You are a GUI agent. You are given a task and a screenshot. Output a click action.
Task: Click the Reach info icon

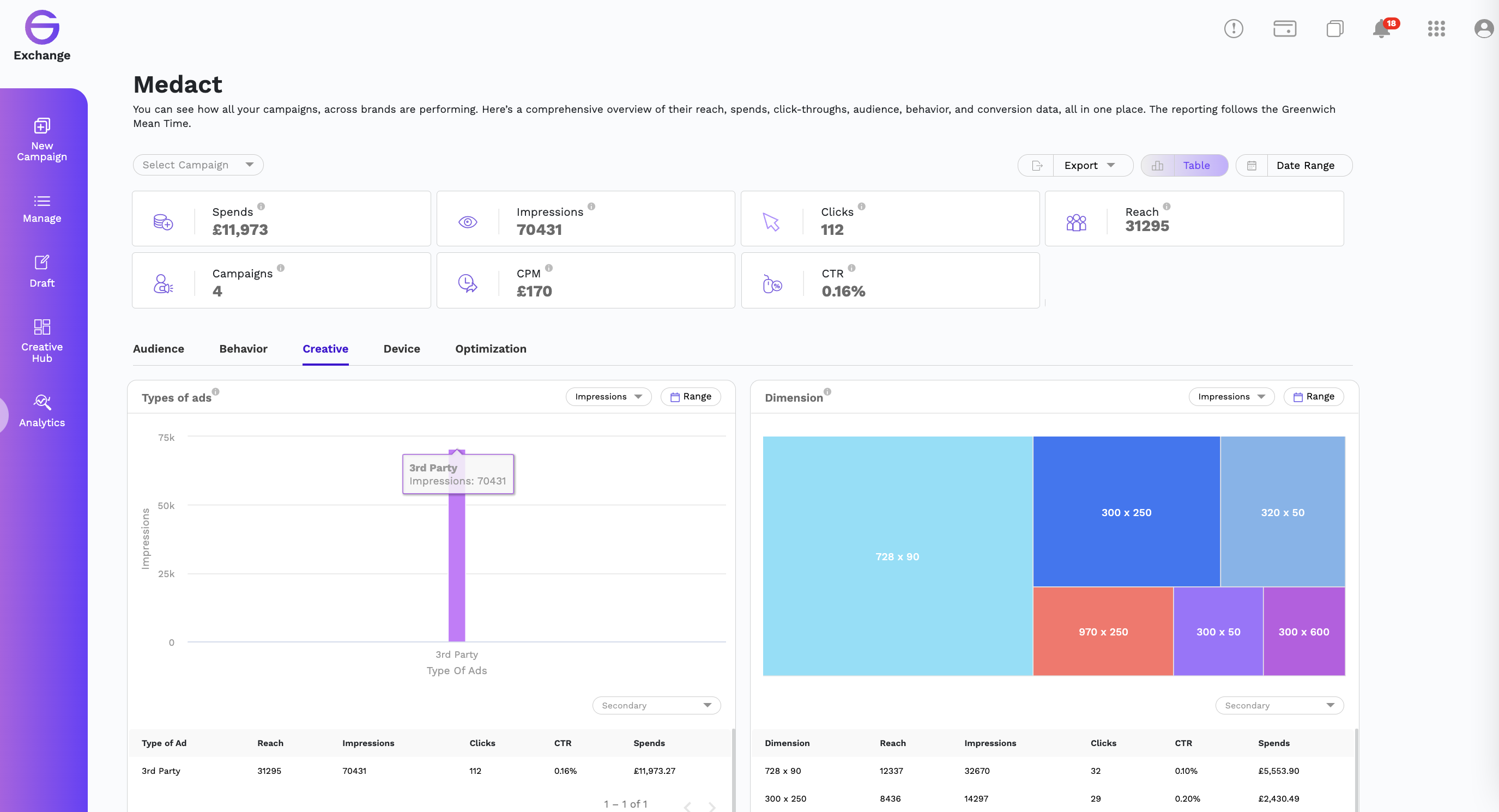pyautogui.click(x=1166, y=207)
